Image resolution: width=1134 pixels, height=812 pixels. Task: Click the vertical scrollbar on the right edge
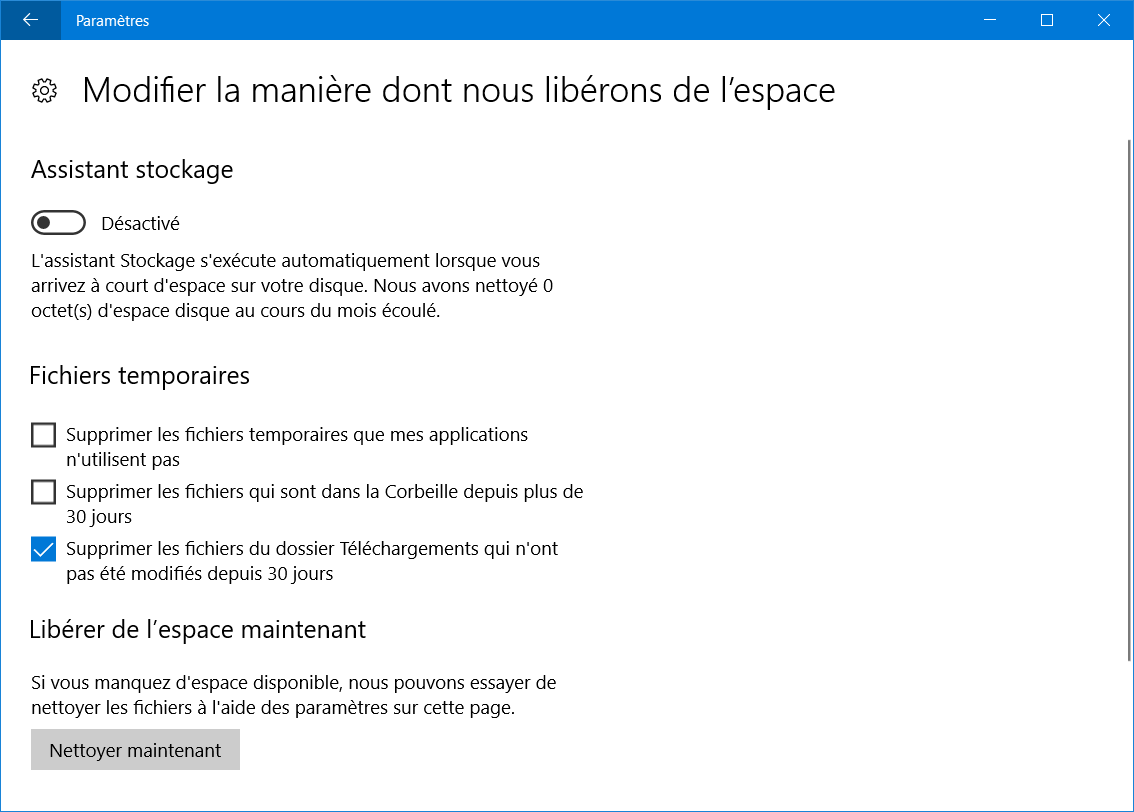coord(1129,401)
